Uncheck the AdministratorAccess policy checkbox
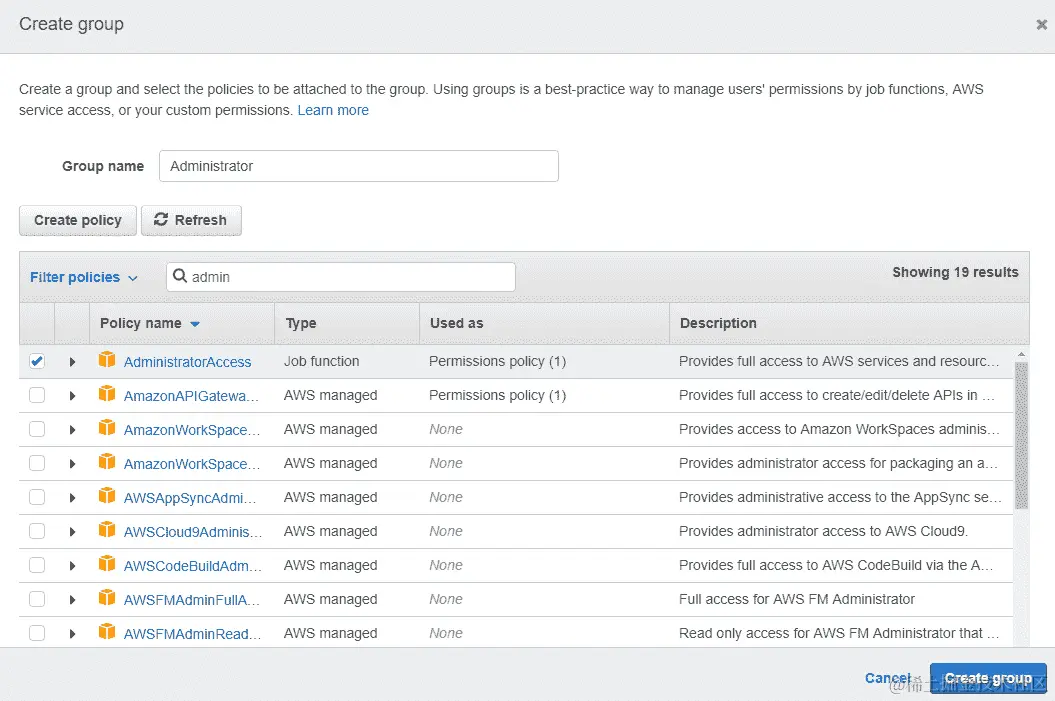Screen dimensions: 1055x701 pos(37,362)
